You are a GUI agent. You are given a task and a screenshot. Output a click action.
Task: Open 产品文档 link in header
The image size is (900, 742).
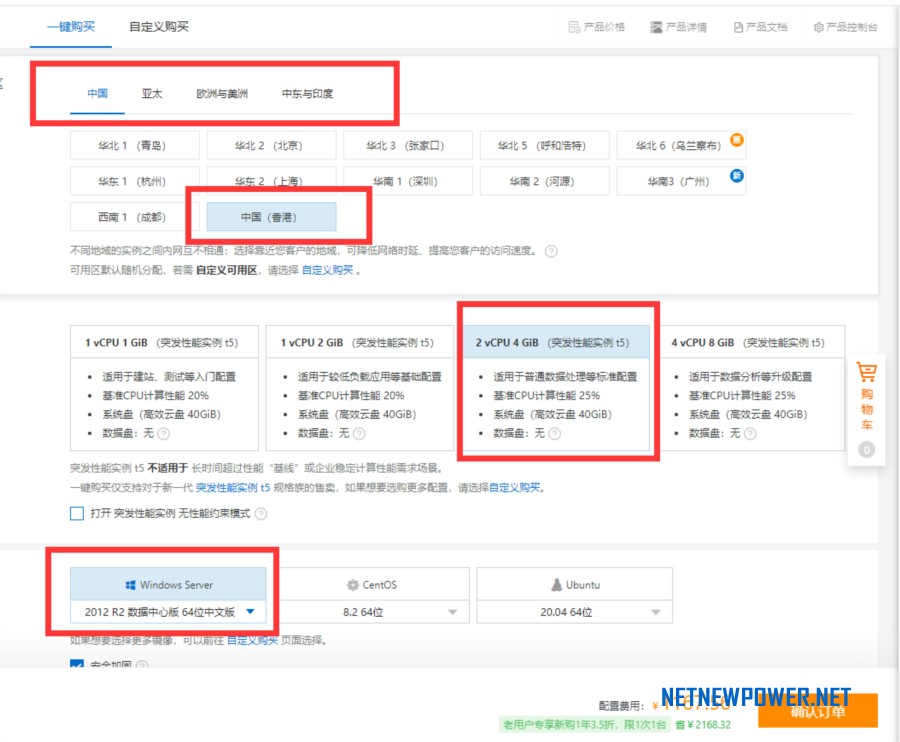[x=761, y=27]
